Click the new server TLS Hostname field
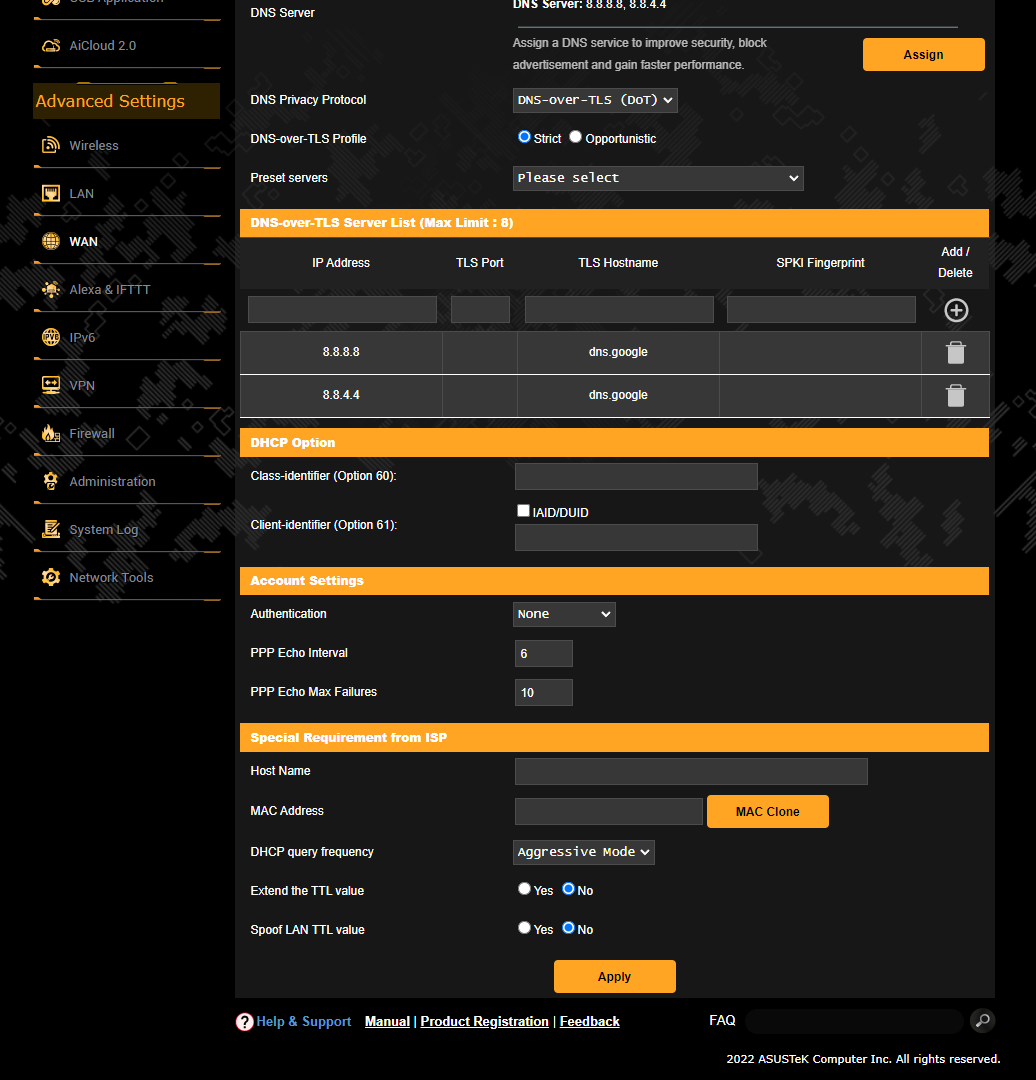The height and width of the screenshot is (1080, 1036). point(619,310)
